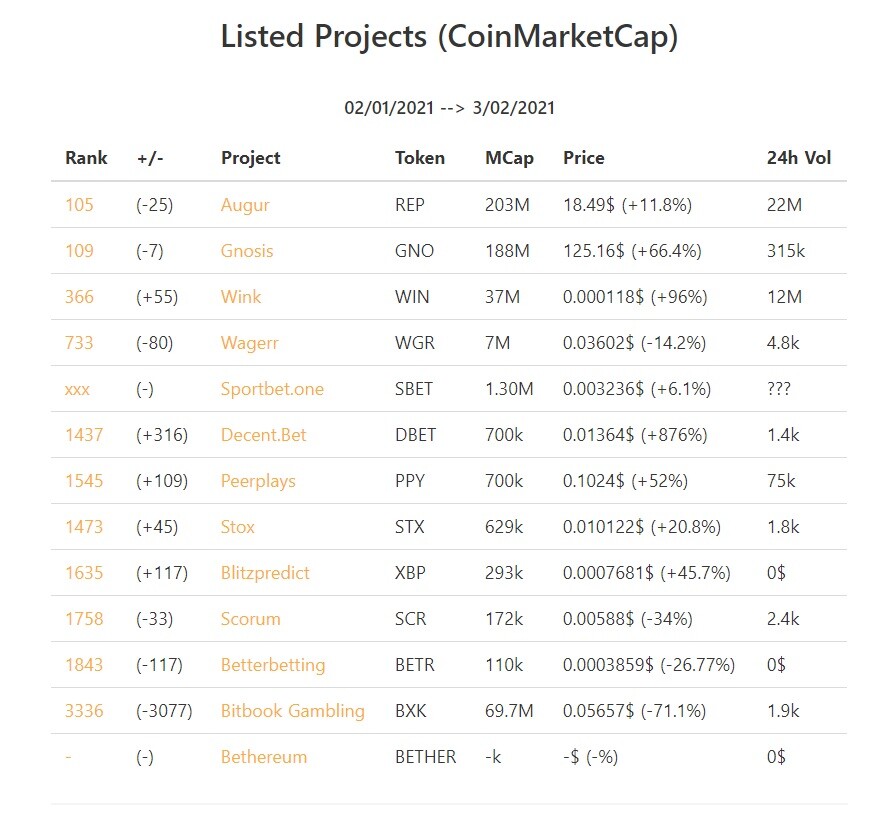
Task: Open the Blitzpredict project link
Action: 265,573
